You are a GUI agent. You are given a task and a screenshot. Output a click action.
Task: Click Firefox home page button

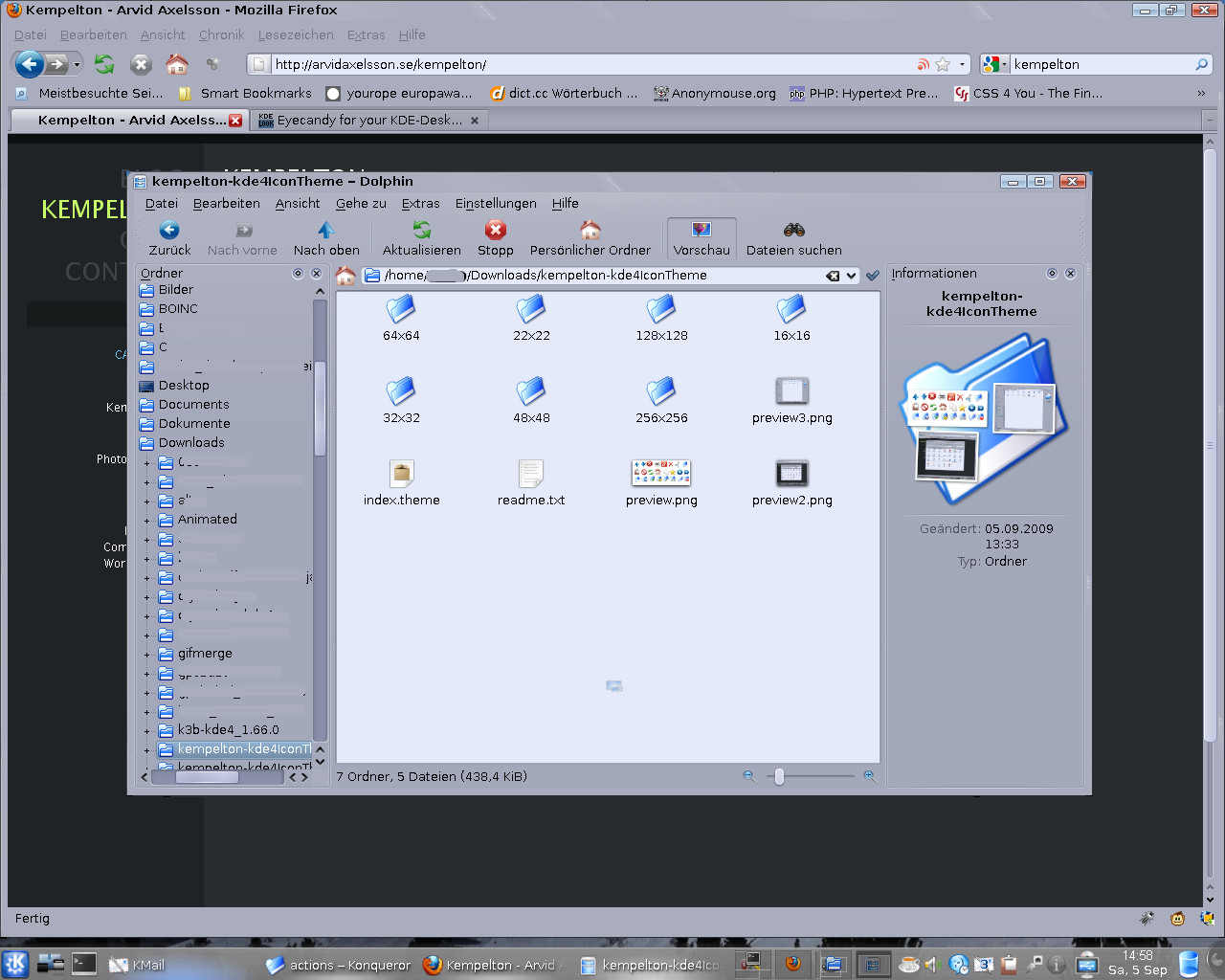click(x=177, y=64)
